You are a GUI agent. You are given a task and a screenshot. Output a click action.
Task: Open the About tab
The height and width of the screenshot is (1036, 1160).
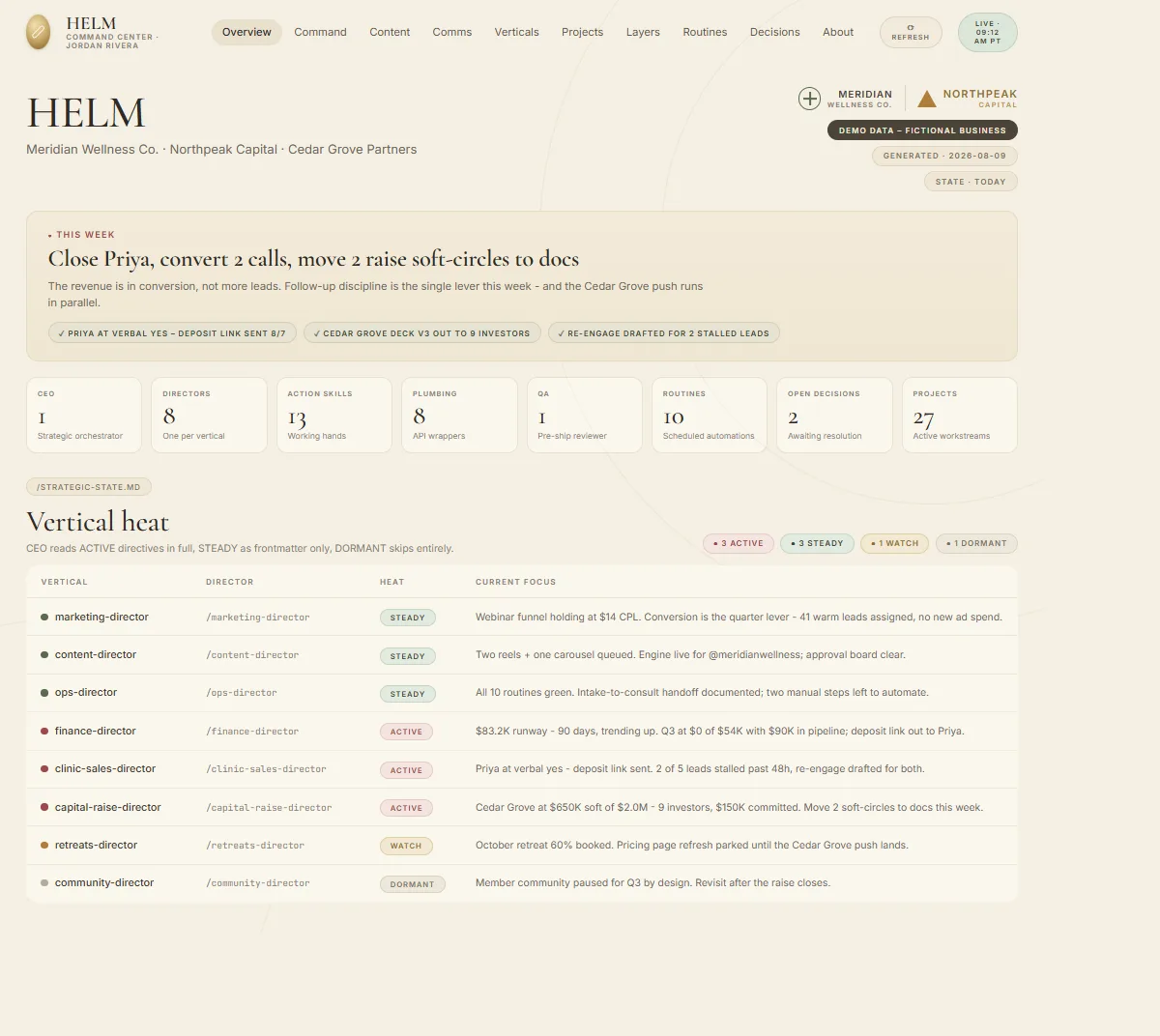[838, 32]
